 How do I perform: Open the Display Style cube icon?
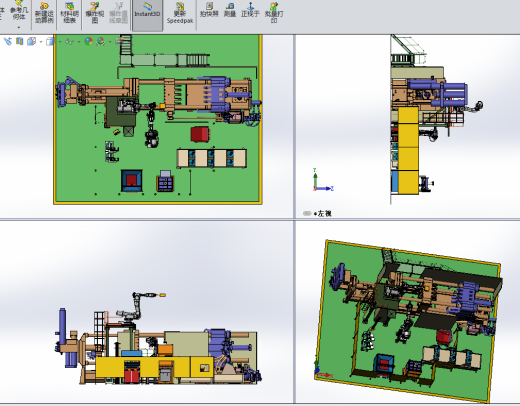click(50, 41)
